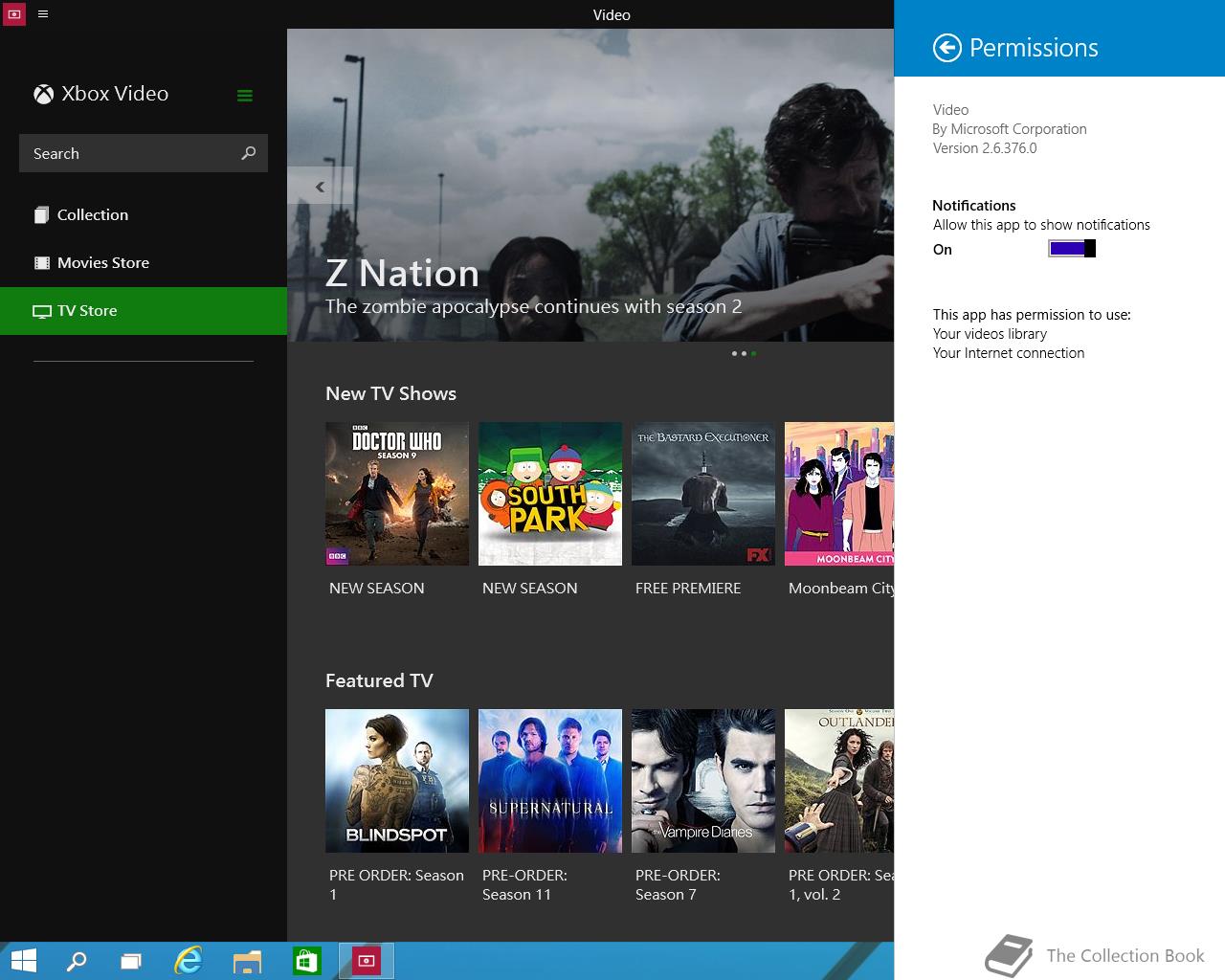Click 'Your Internet connection' permission text
1225x980 pixels.
(x=1009, y=352)
